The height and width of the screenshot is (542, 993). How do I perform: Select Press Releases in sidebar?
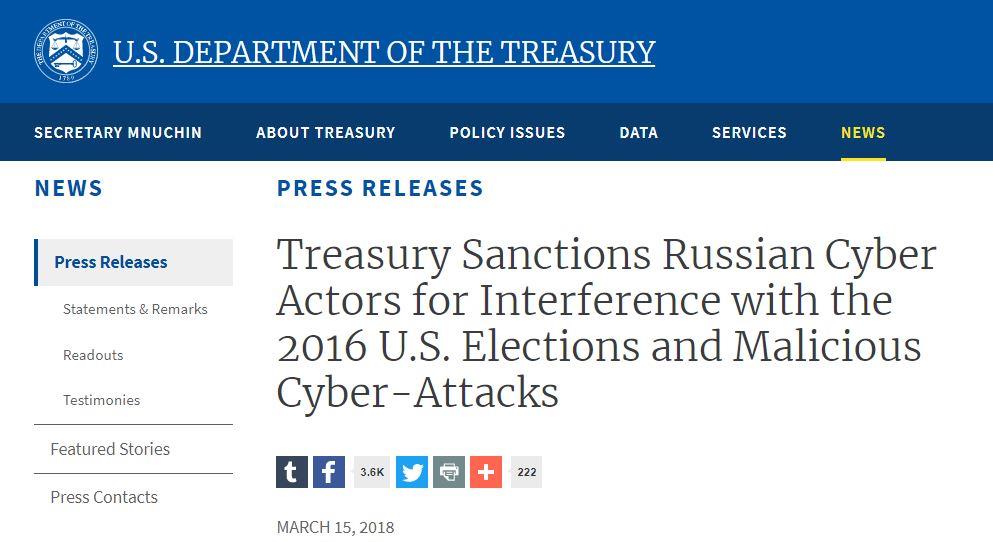134,262
